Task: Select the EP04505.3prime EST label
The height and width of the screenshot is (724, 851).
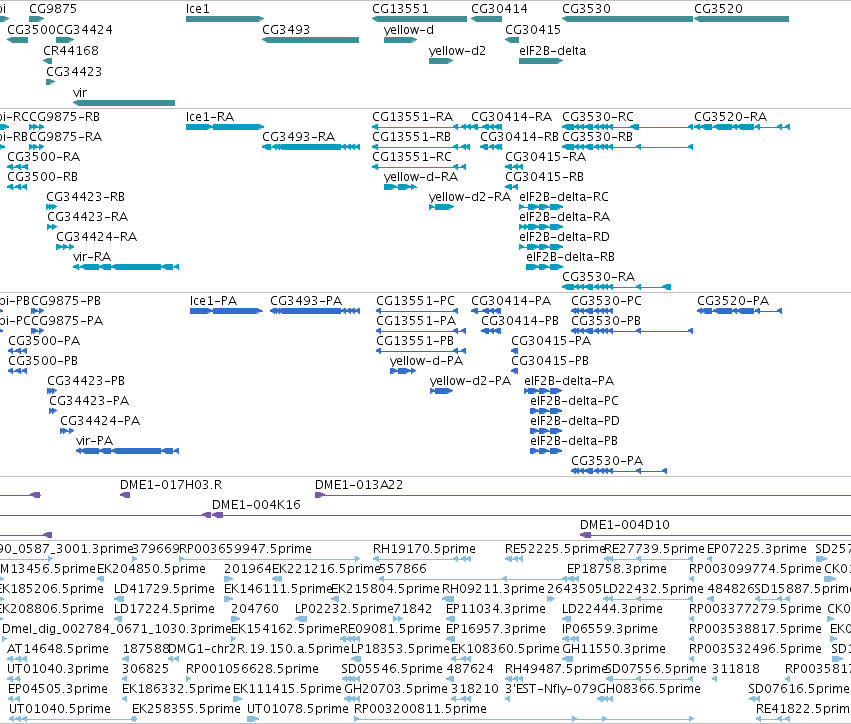Action: [x=58, y=689]
